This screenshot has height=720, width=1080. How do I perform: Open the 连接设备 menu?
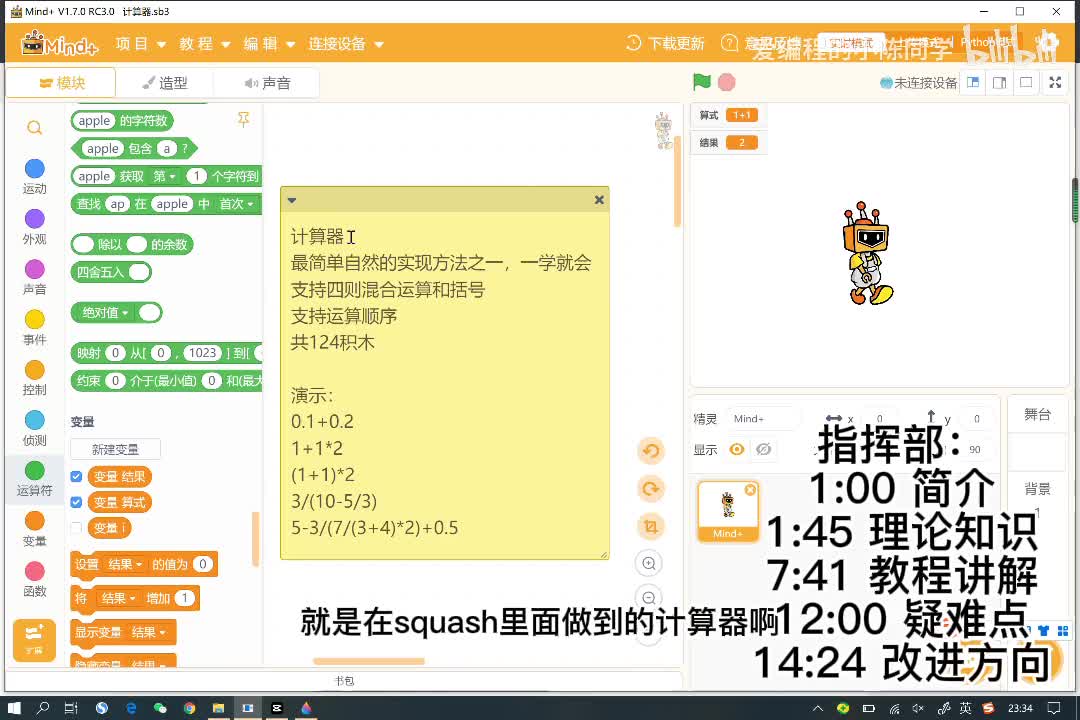coord(345,44)
